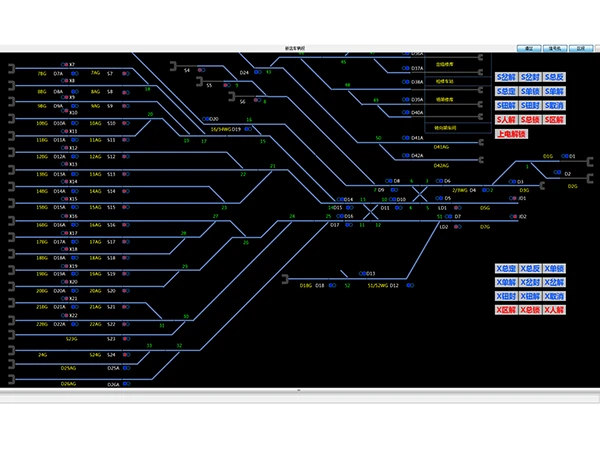Select the S10 signal indicator
Screen dimensions: 600x450
click(x=126, y=123)
